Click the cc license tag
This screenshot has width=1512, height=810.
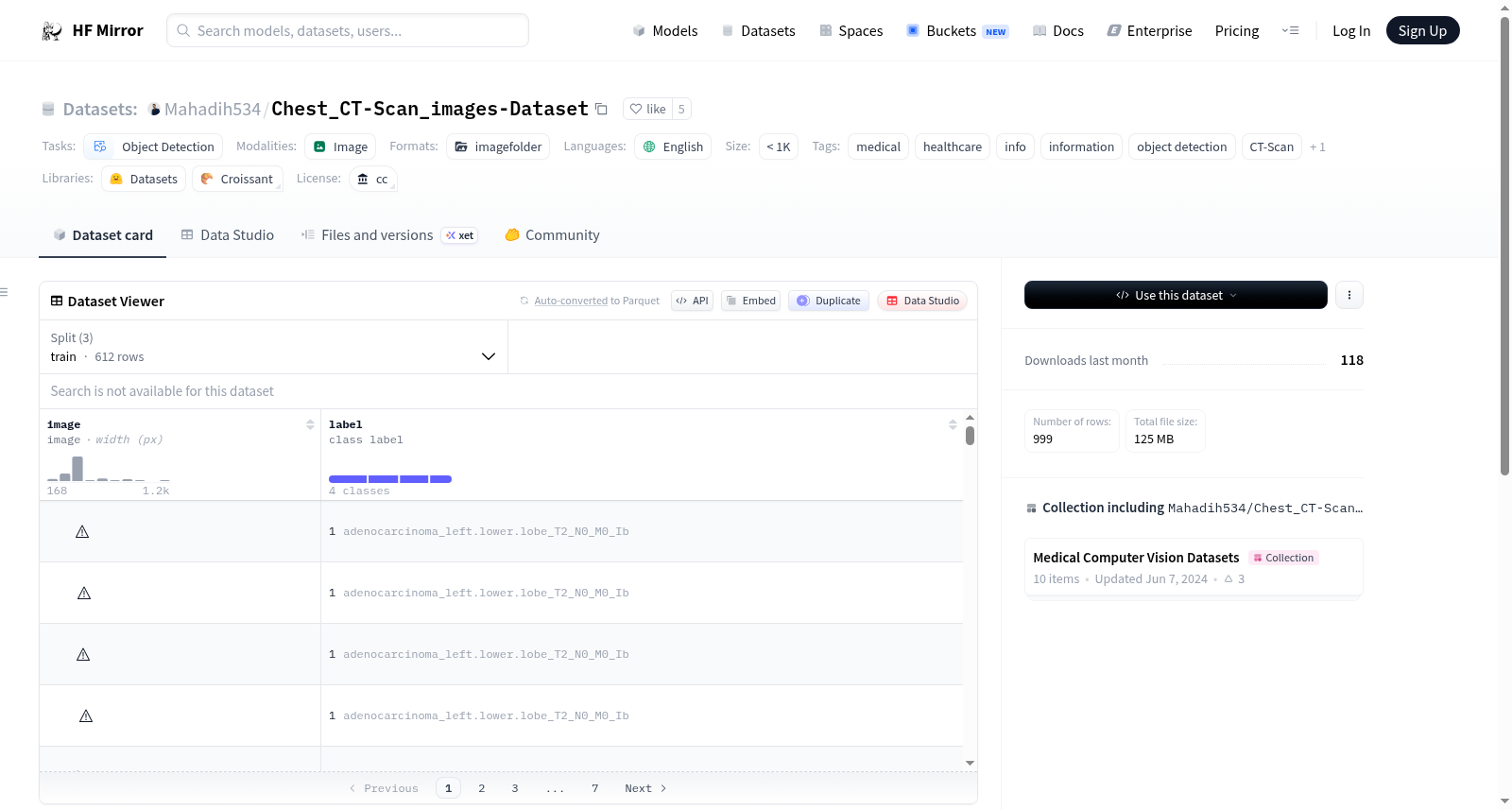point(373,179)
